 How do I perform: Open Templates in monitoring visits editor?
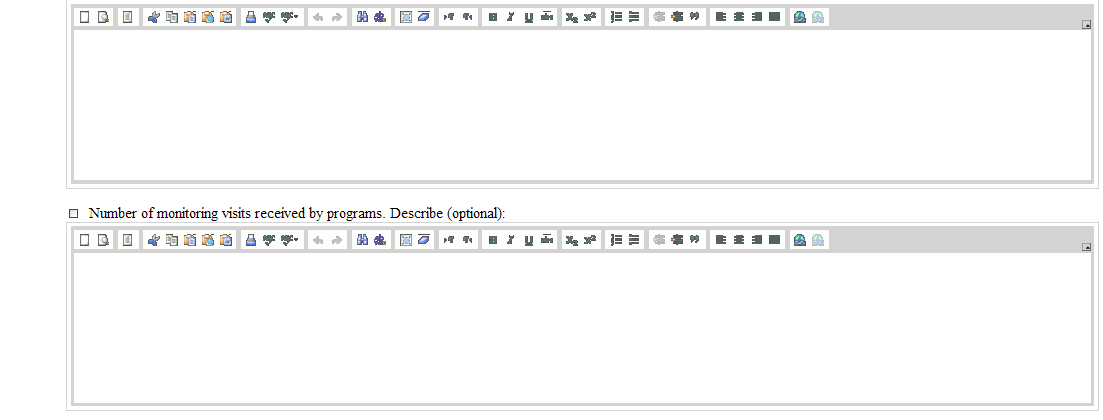(x=127, y=240)
